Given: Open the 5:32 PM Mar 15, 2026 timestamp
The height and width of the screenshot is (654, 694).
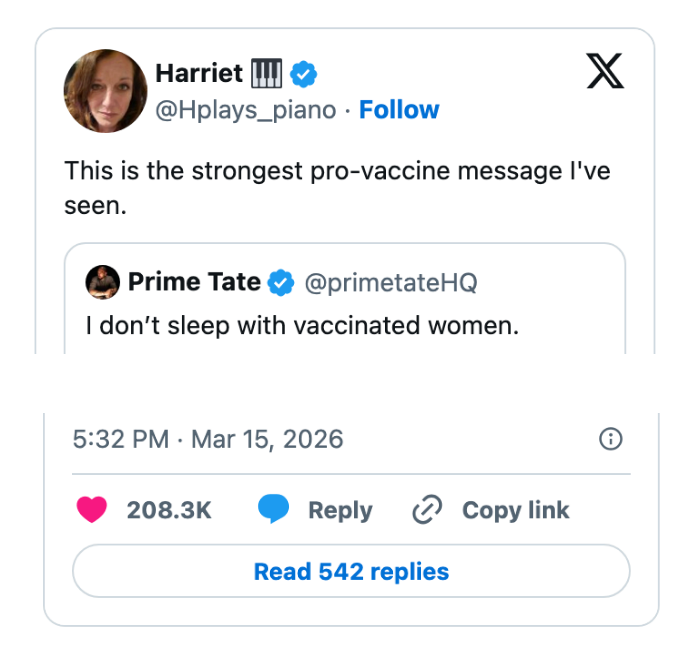Looking at the screenshot, I should [x=208, y=439].
